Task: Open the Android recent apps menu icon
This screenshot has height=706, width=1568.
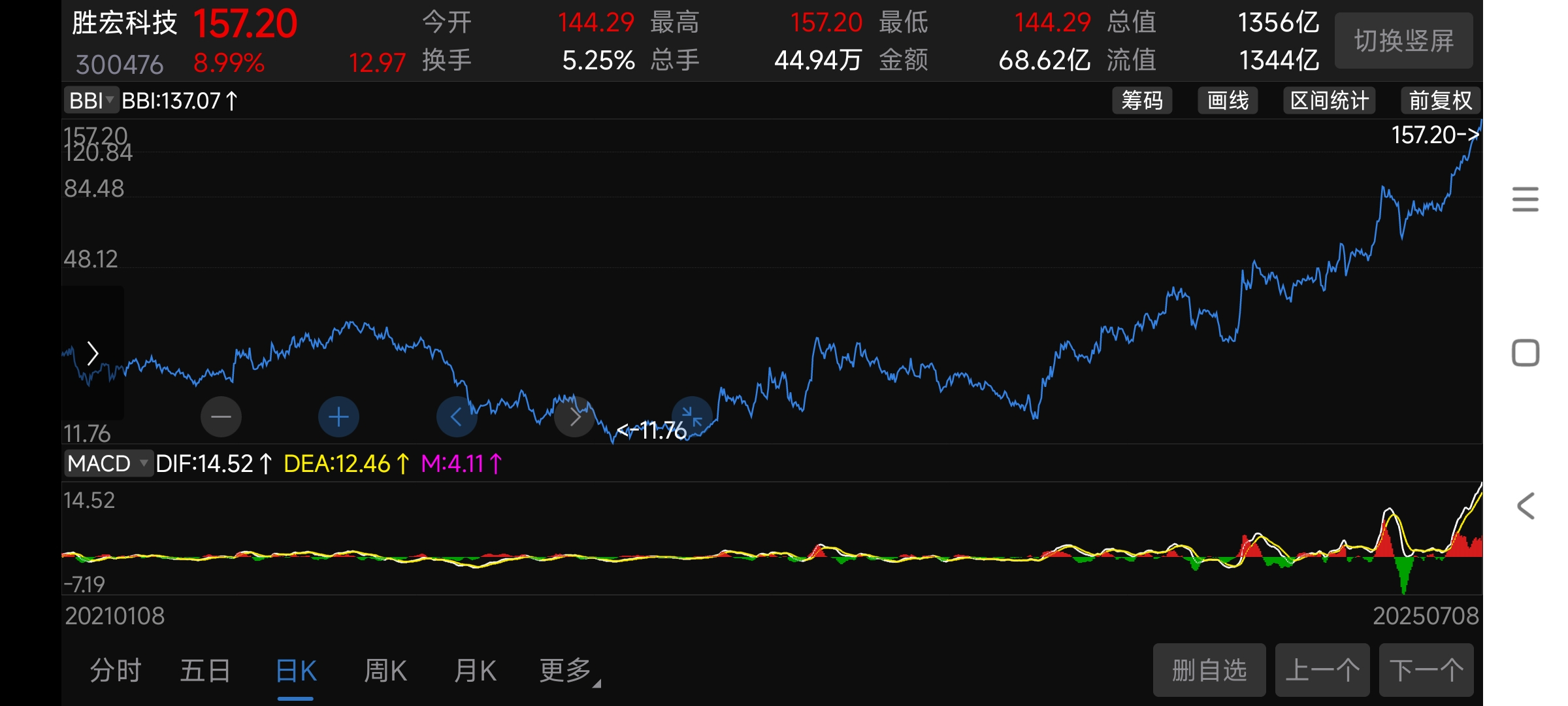Action: click(x=1525, y=199)
